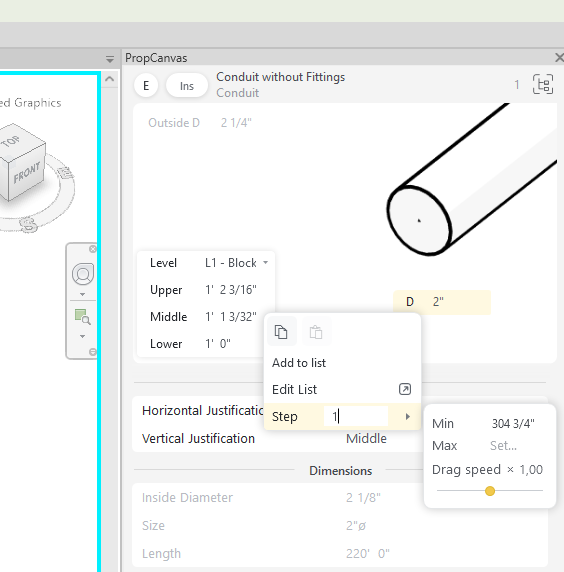
Task: Click the Middle 1' 1 3/32" value
Action: tap(231, 317)
